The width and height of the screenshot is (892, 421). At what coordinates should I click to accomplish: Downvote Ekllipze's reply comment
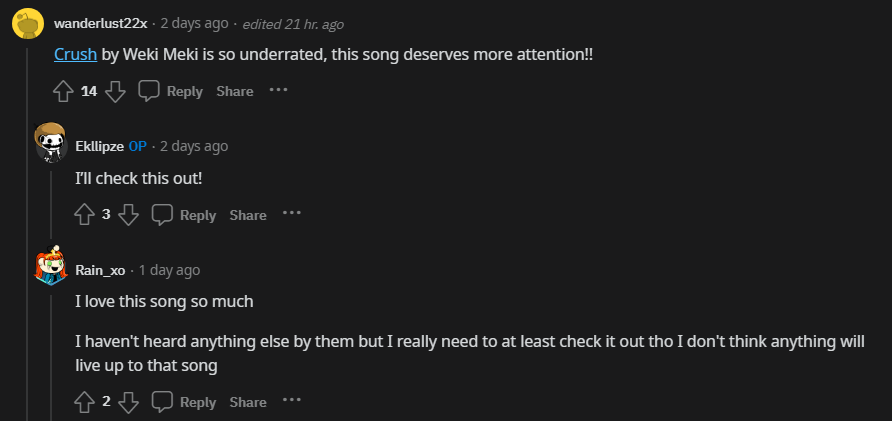click(128, 214)
